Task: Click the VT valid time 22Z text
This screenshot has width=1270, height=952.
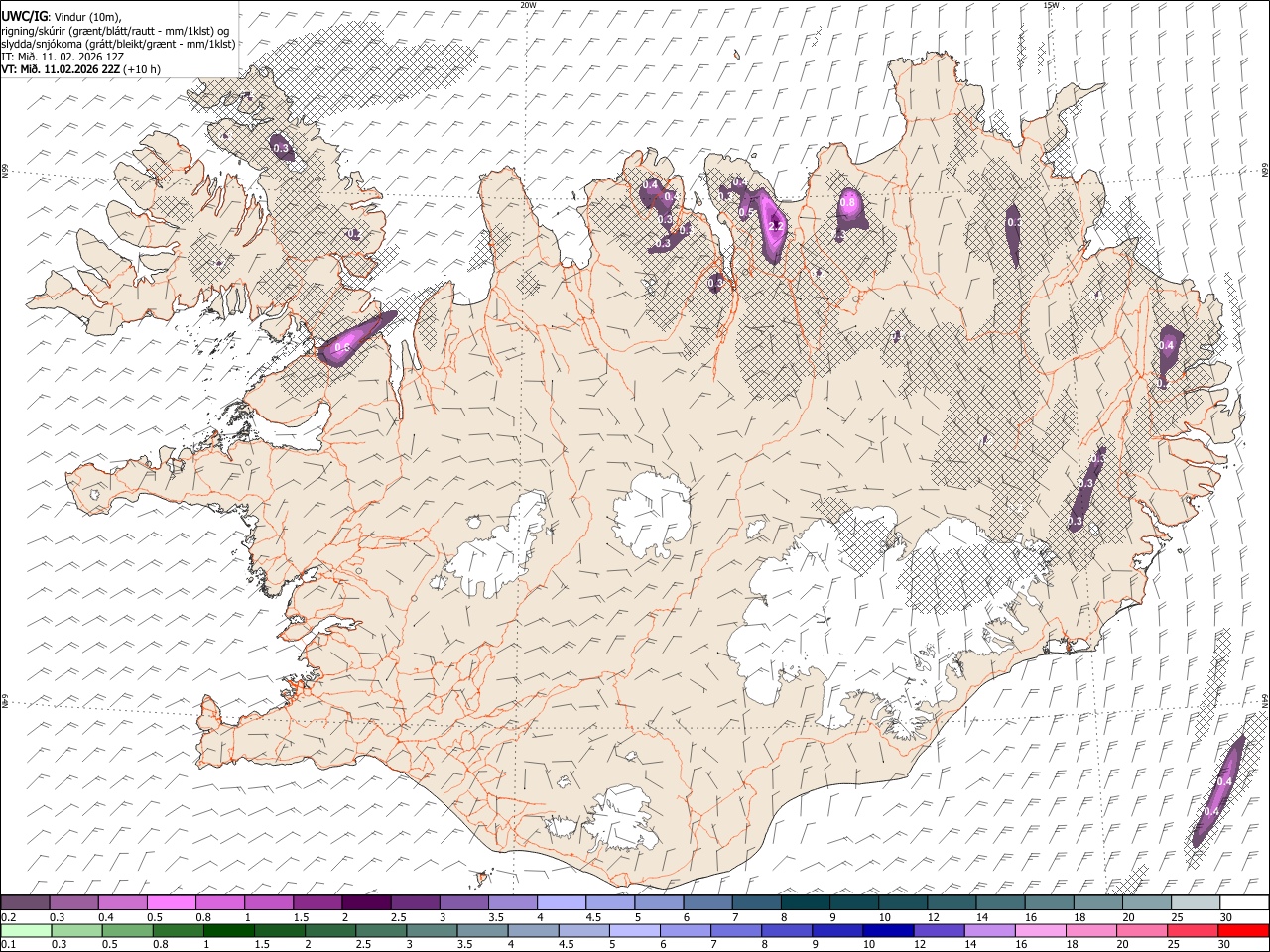Action: 61,69
